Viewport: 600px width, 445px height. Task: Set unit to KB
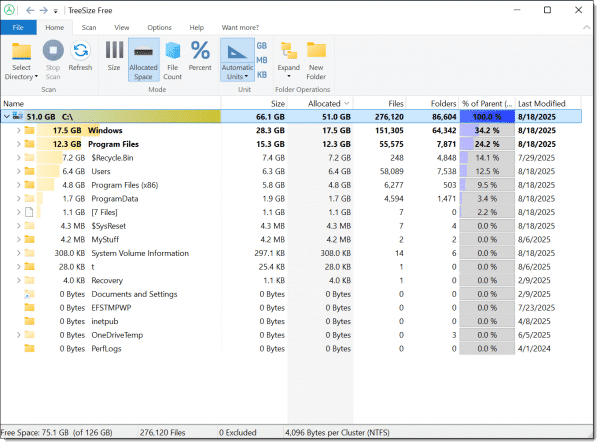[x=262, y=74]
